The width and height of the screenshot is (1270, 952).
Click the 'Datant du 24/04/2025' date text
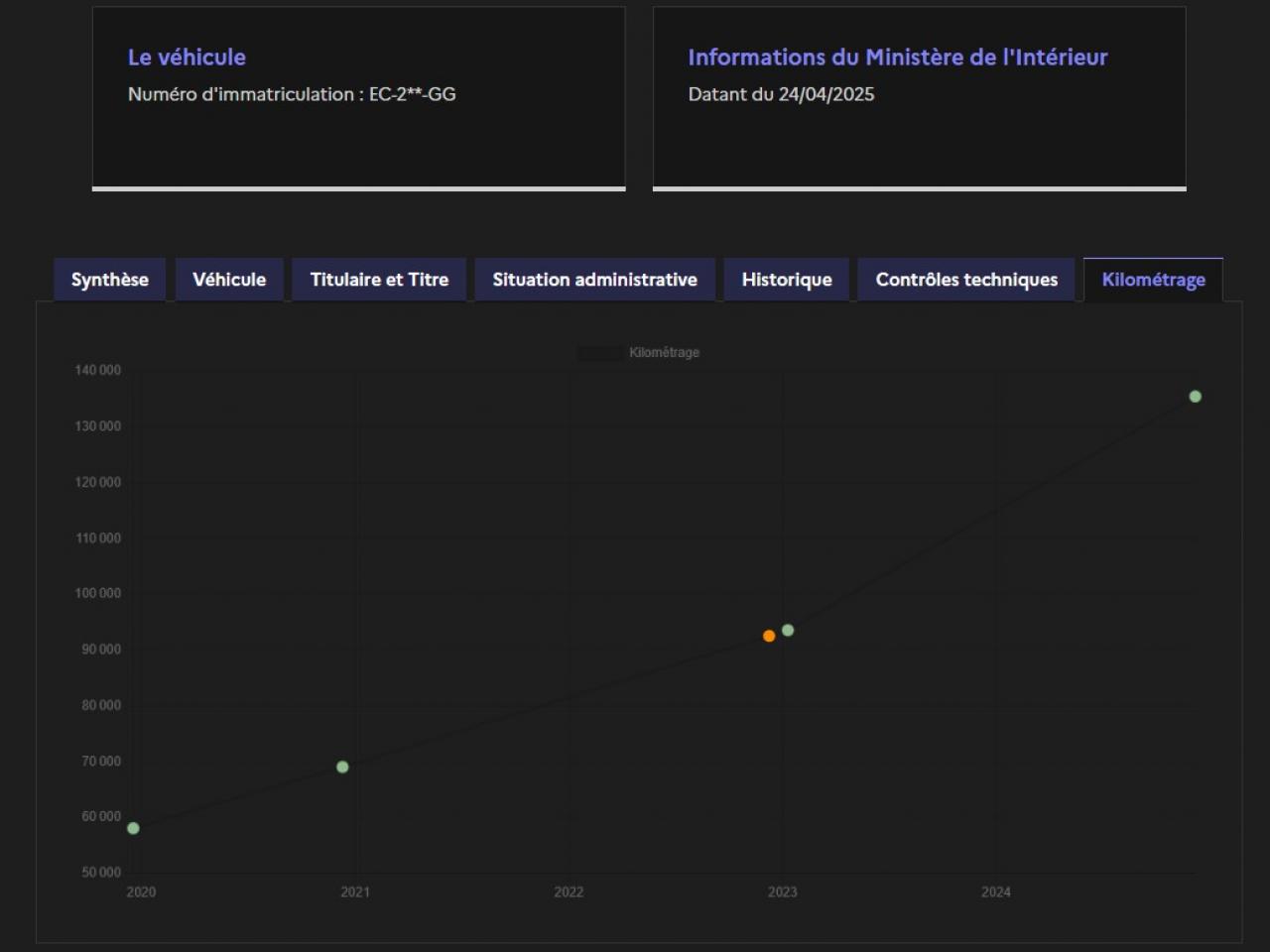[x=781, y=94]
